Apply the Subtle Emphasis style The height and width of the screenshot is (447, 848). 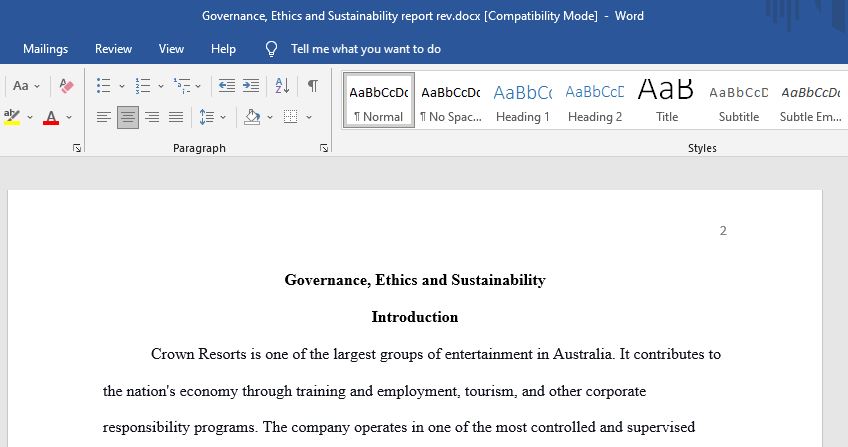pos(810,101)
